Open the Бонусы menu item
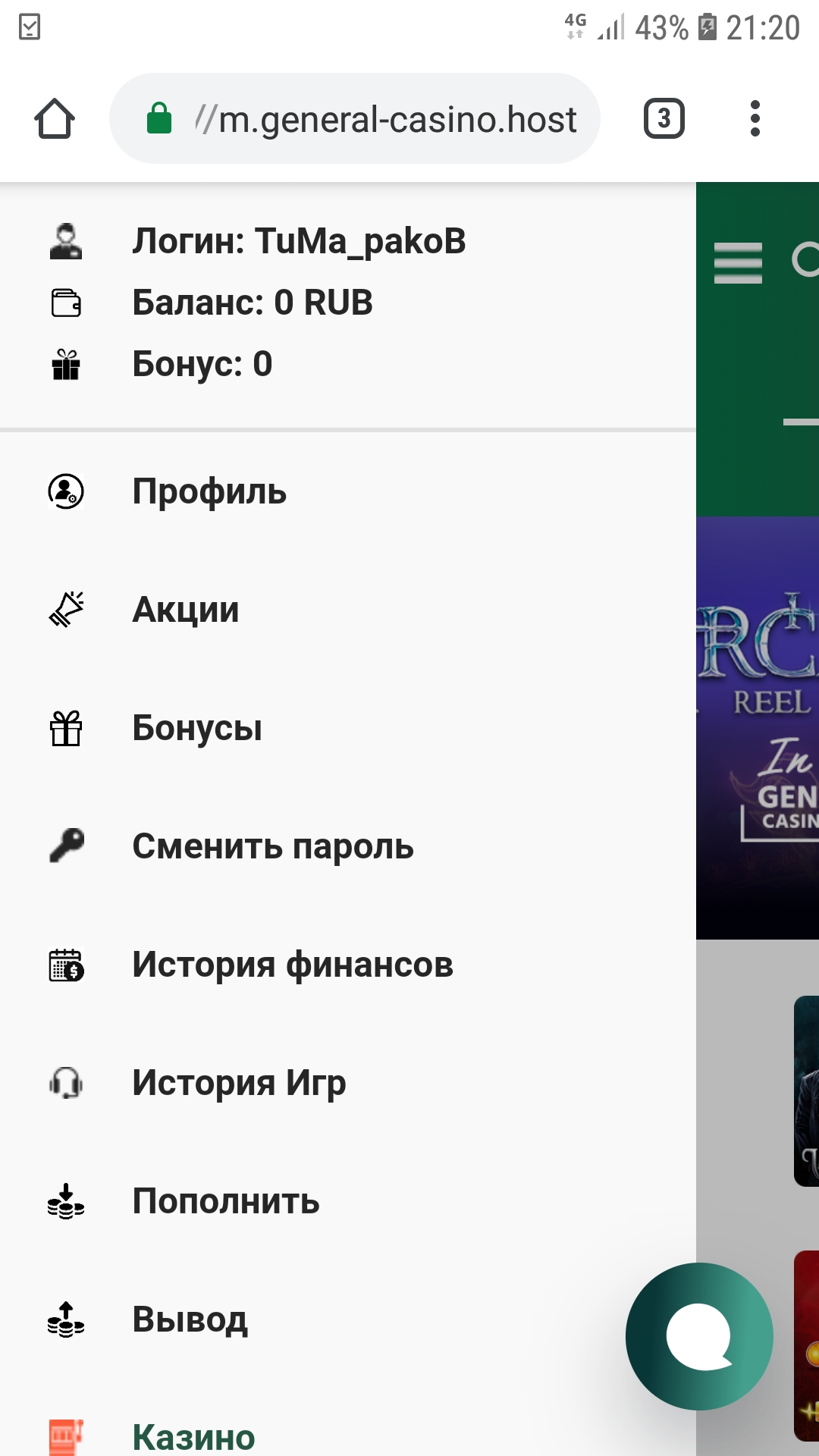The width and height of the screenshot is (819, 1456). 348,728
